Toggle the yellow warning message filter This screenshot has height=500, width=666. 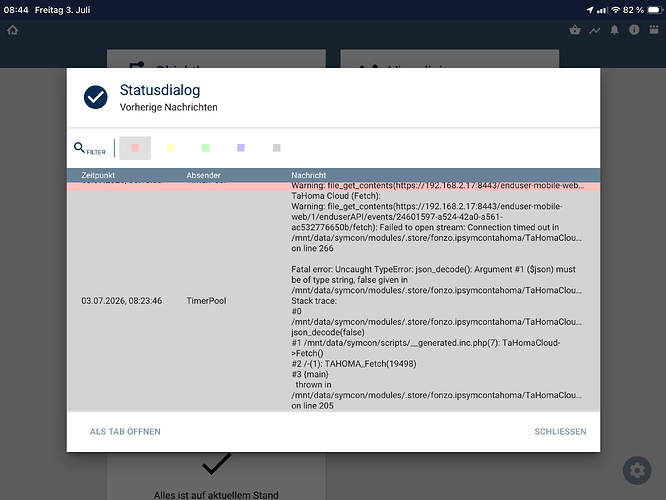(x=170, y=148)
